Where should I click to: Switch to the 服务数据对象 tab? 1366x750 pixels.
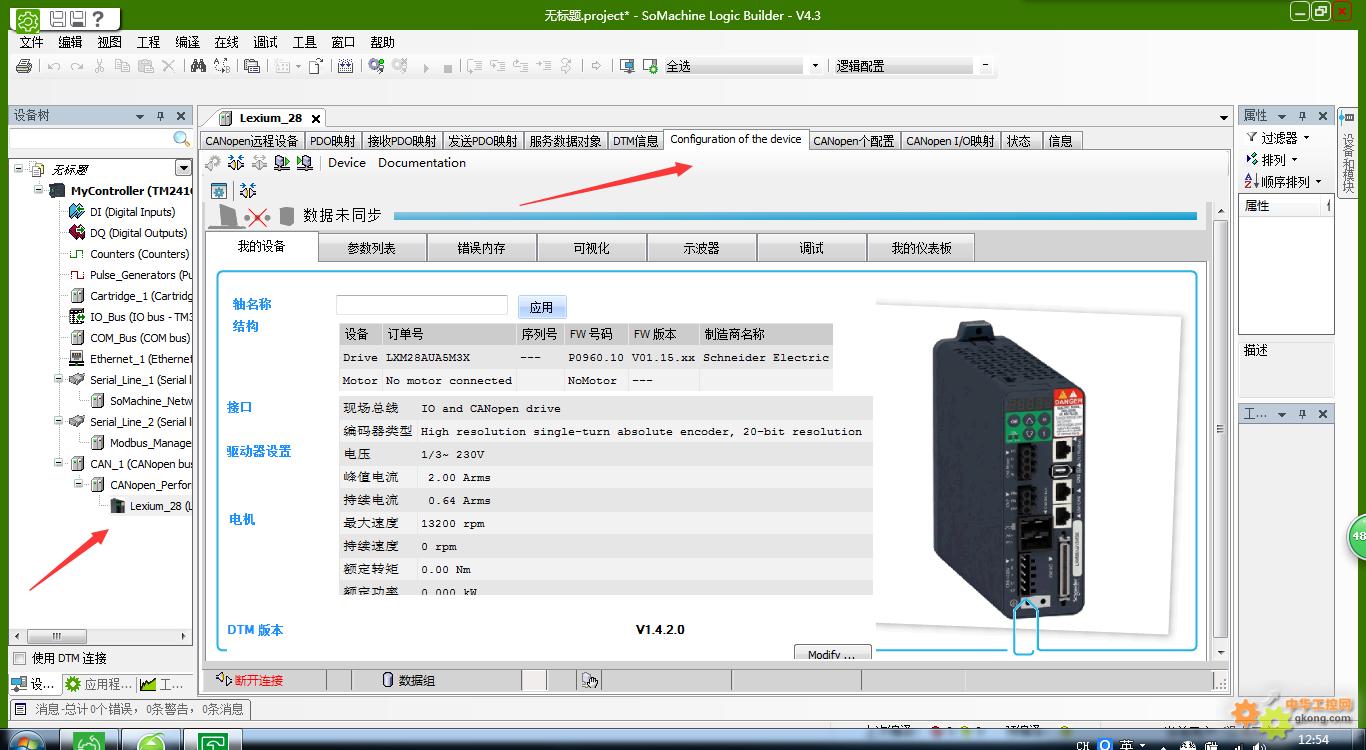click(x=565, y=141)
